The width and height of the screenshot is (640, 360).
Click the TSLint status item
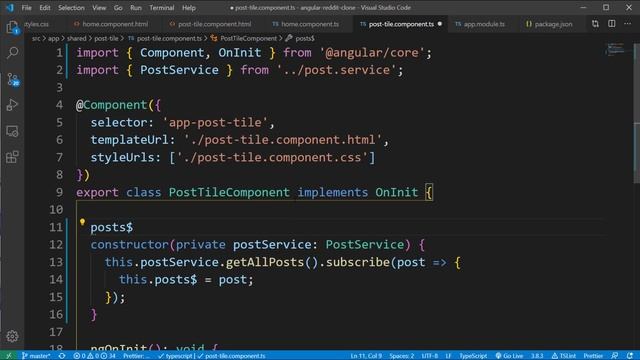point(564,356)
